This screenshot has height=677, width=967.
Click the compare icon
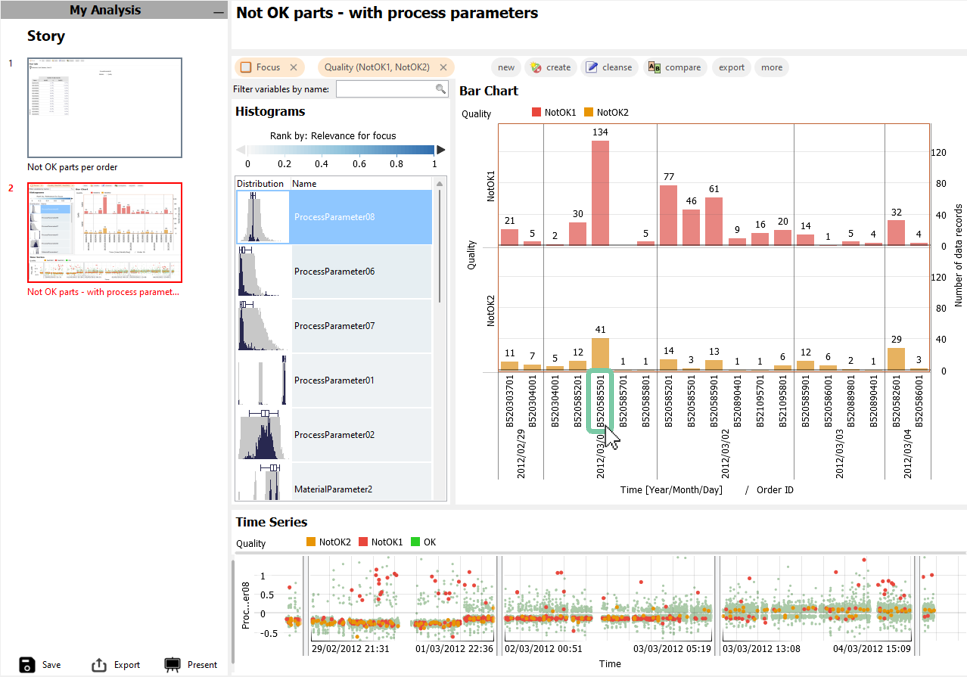[x=654, y=67]
